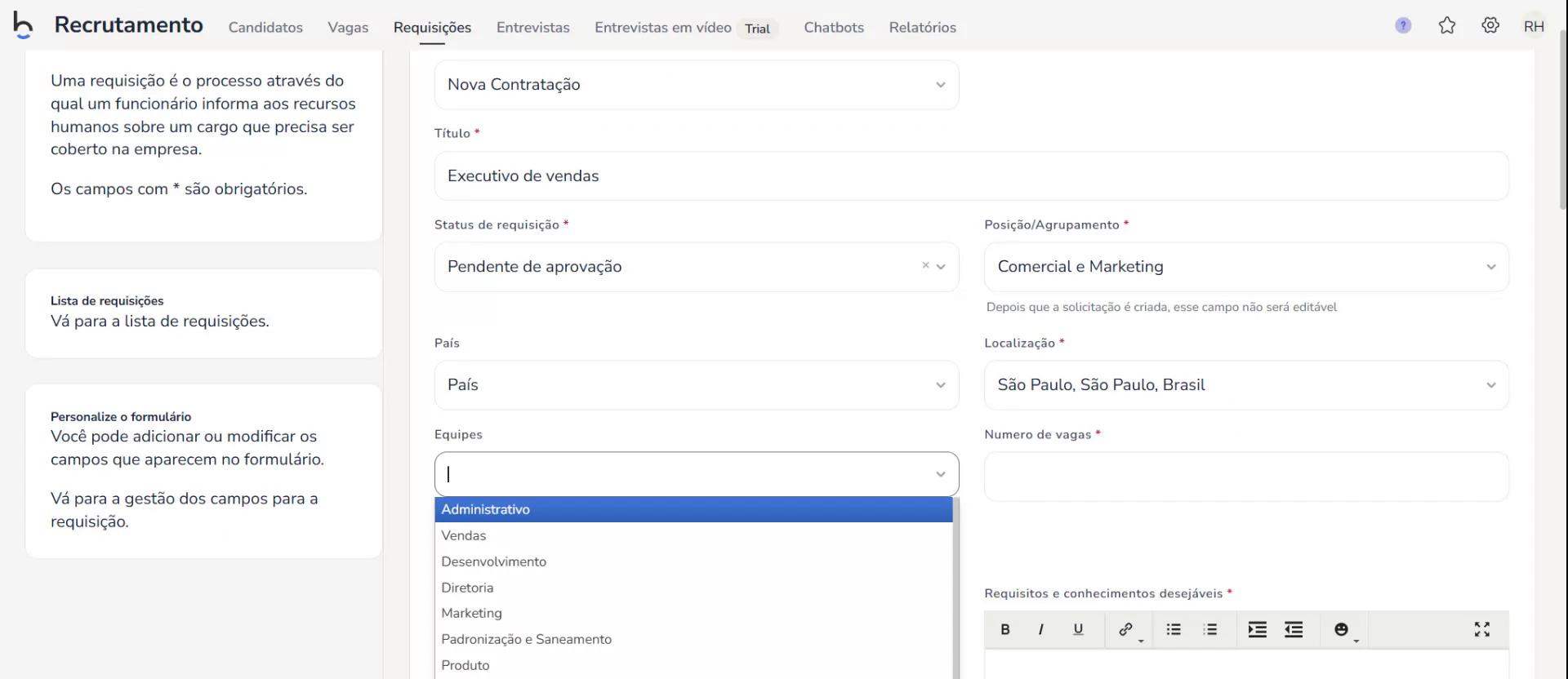Go to the Vagas tab
Image resolution: width=1568 pixels, height=679 pixels.
[348, 27]
